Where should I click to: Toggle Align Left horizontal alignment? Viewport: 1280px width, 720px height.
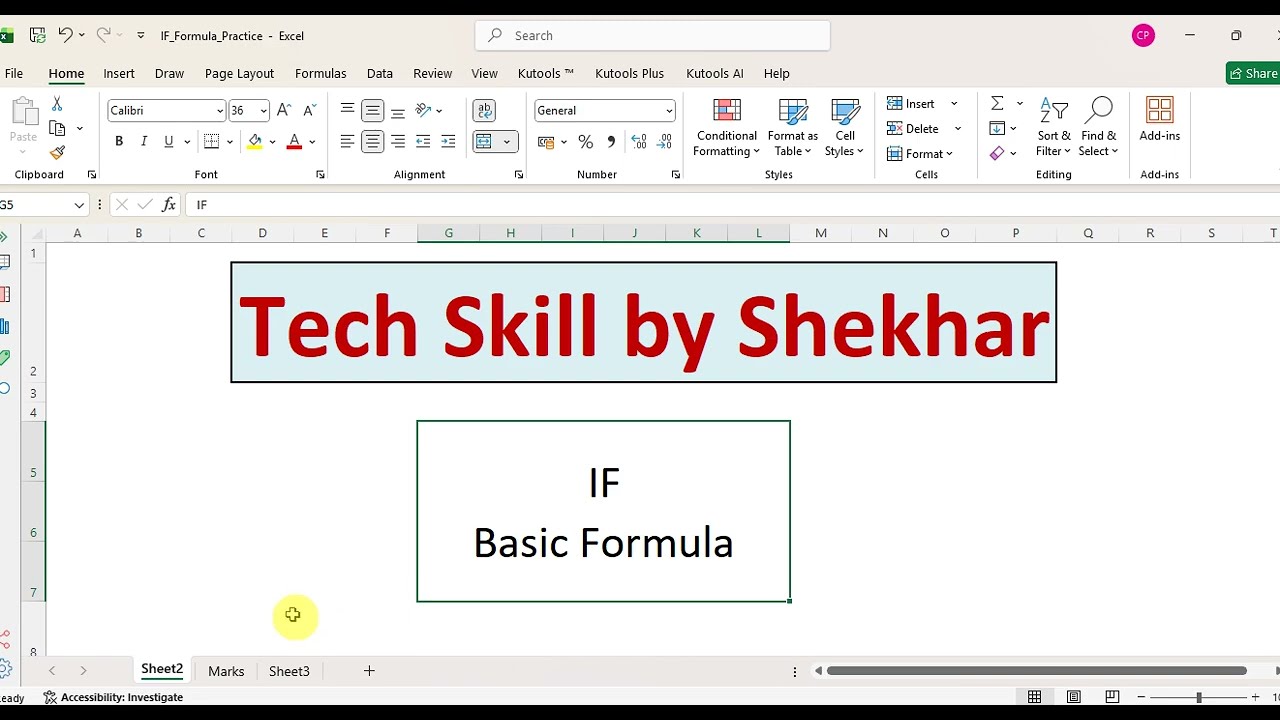(347, 142)
